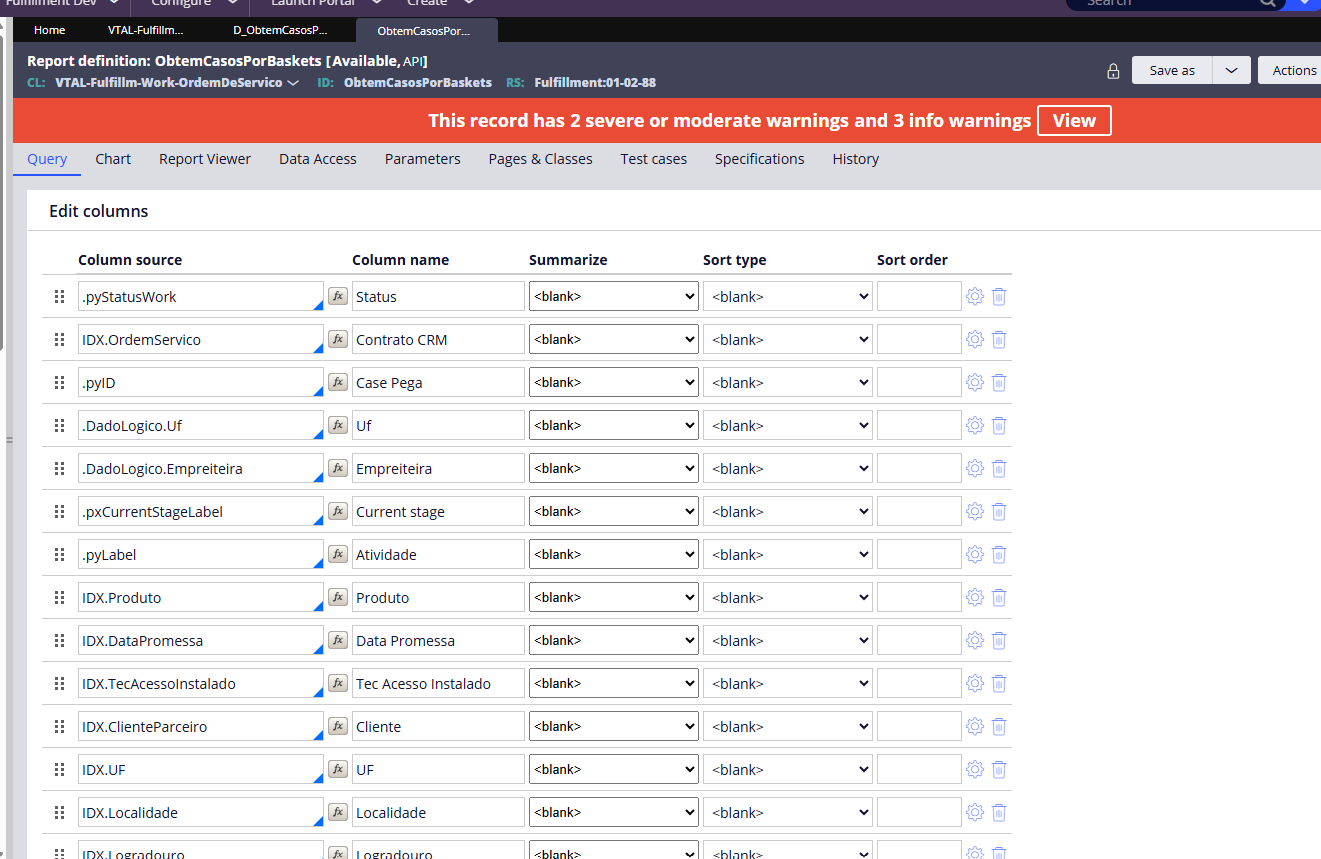Screen dimensions: 1321x859
Task: Click the gear icon on the Contrato CRM row
Action: click(x=975, y=339)
